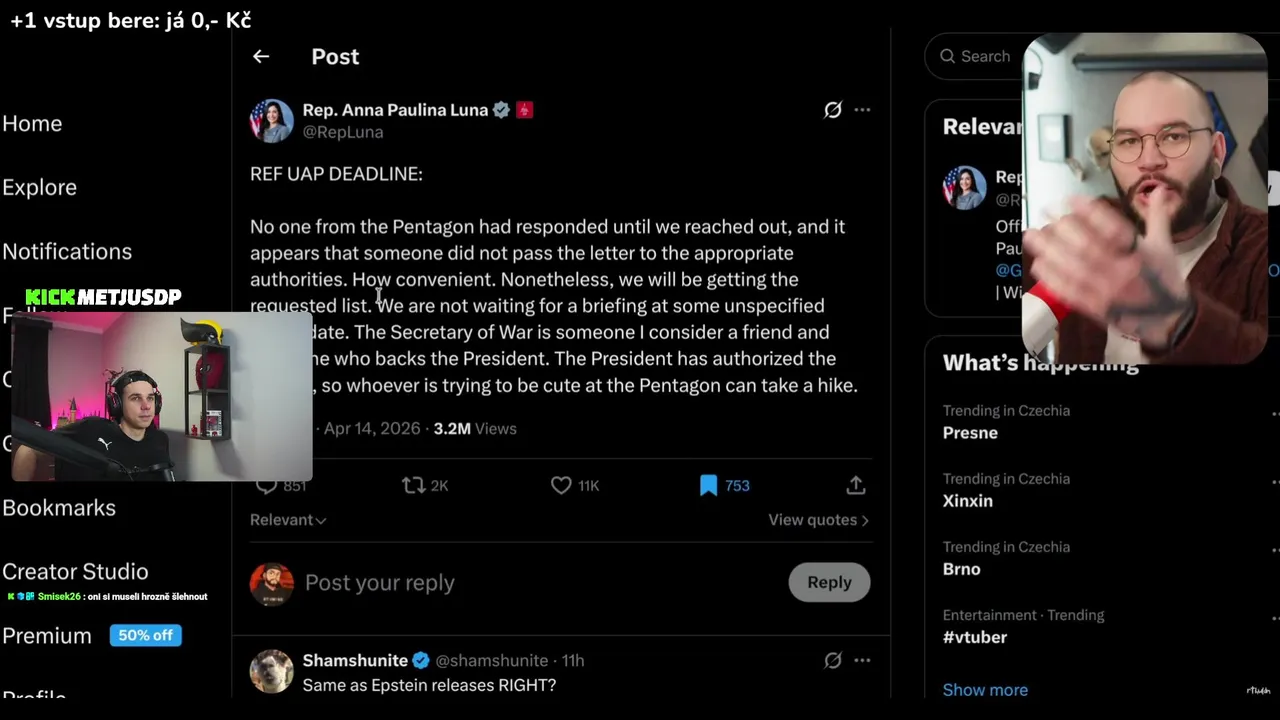The width and height of the screenshot is (1280, 720).
Task: Go to Home in the sidebar
Action: click(x=32, y=123)
